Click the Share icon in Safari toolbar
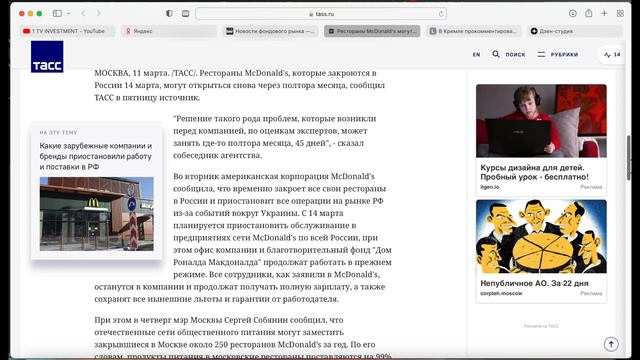The image size is (640, 360). pyautogui.click(x=589, y=13)
